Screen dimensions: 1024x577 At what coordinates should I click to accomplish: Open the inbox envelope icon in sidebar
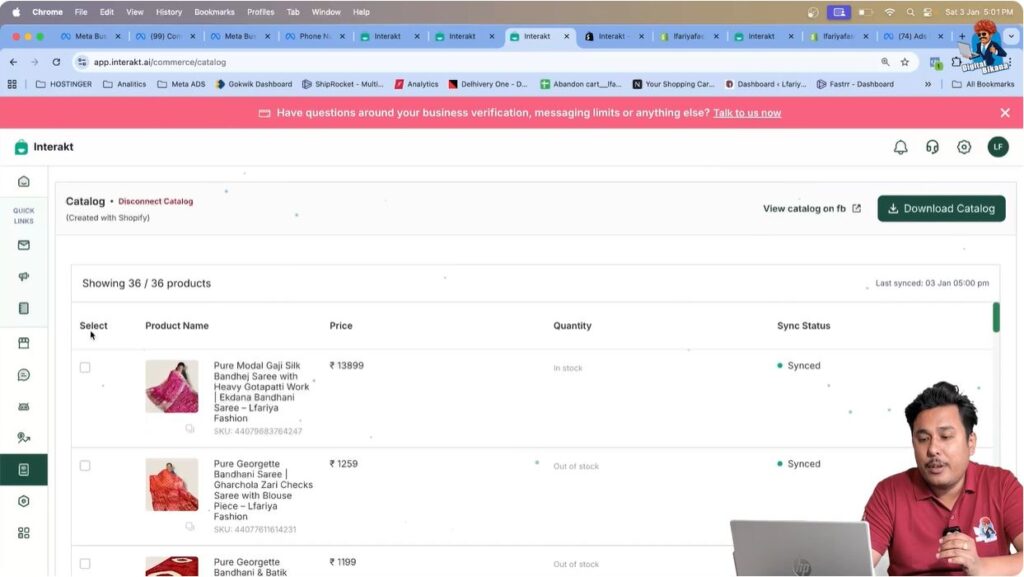[x=24, y=245]
